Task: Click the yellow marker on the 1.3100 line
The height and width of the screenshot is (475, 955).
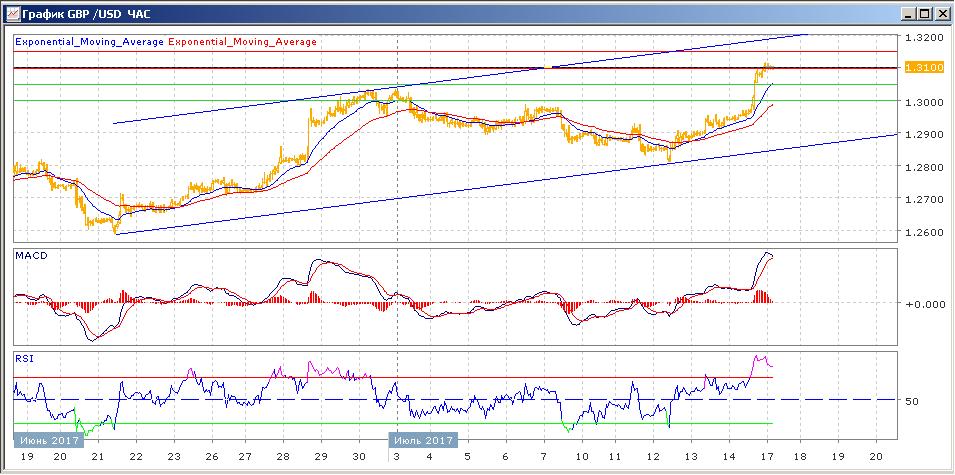Action: [x=548, y=67]
